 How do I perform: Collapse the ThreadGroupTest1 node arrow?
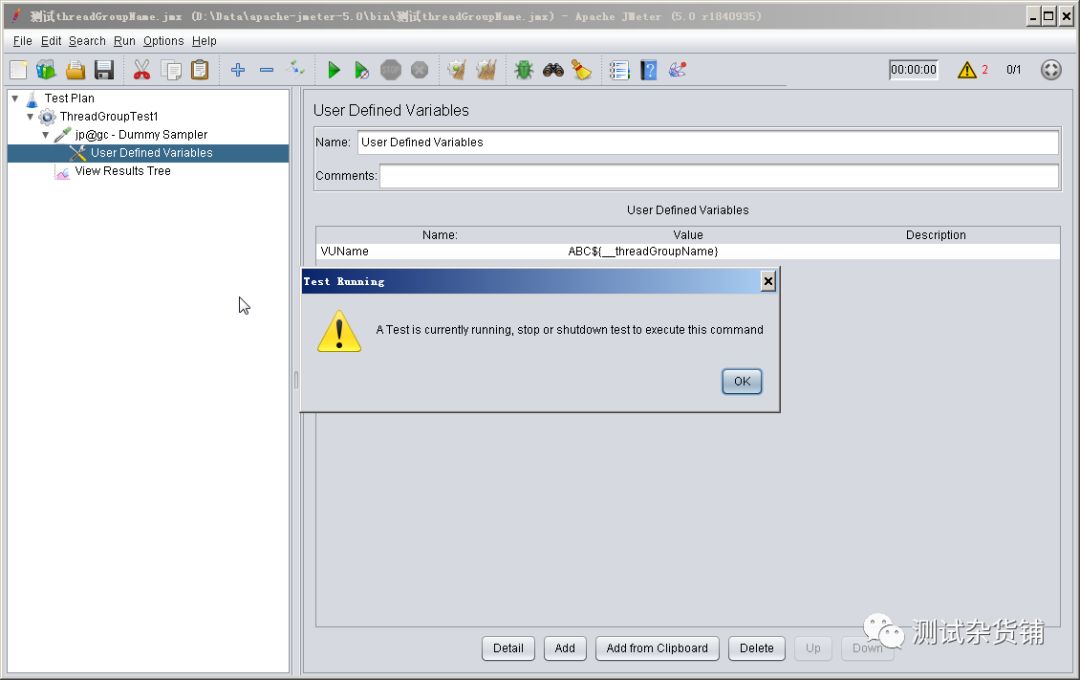(x=30, y=116)
